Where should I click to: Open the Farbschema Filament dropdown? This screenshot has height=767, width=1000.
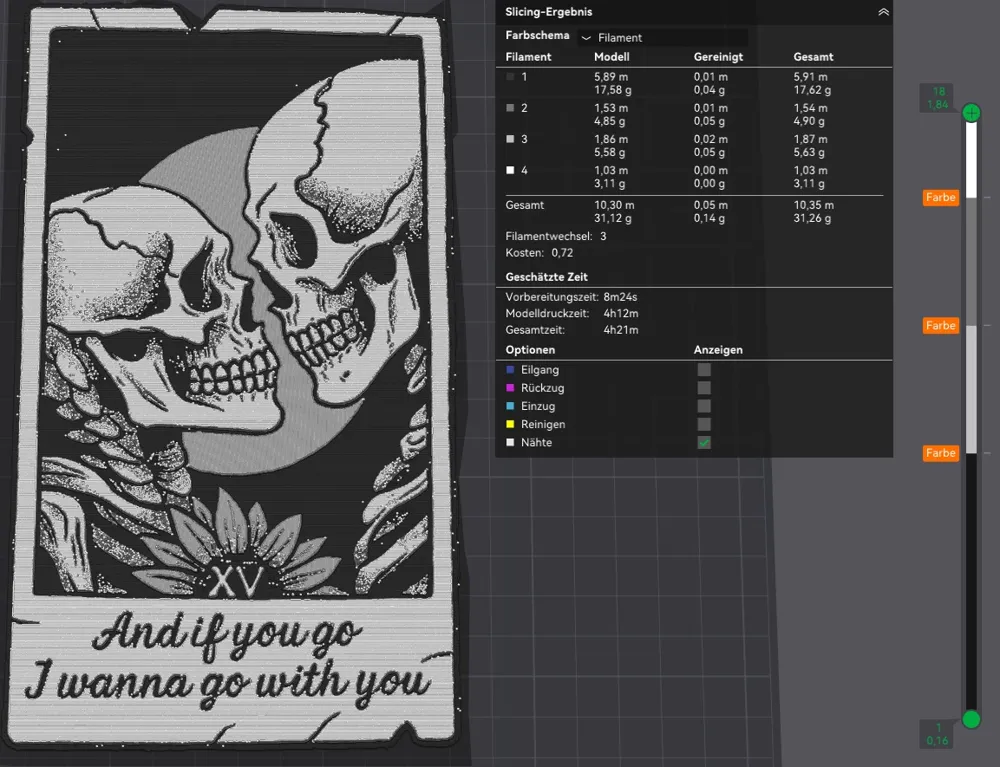pyautogui.click(x=663, y=38)
